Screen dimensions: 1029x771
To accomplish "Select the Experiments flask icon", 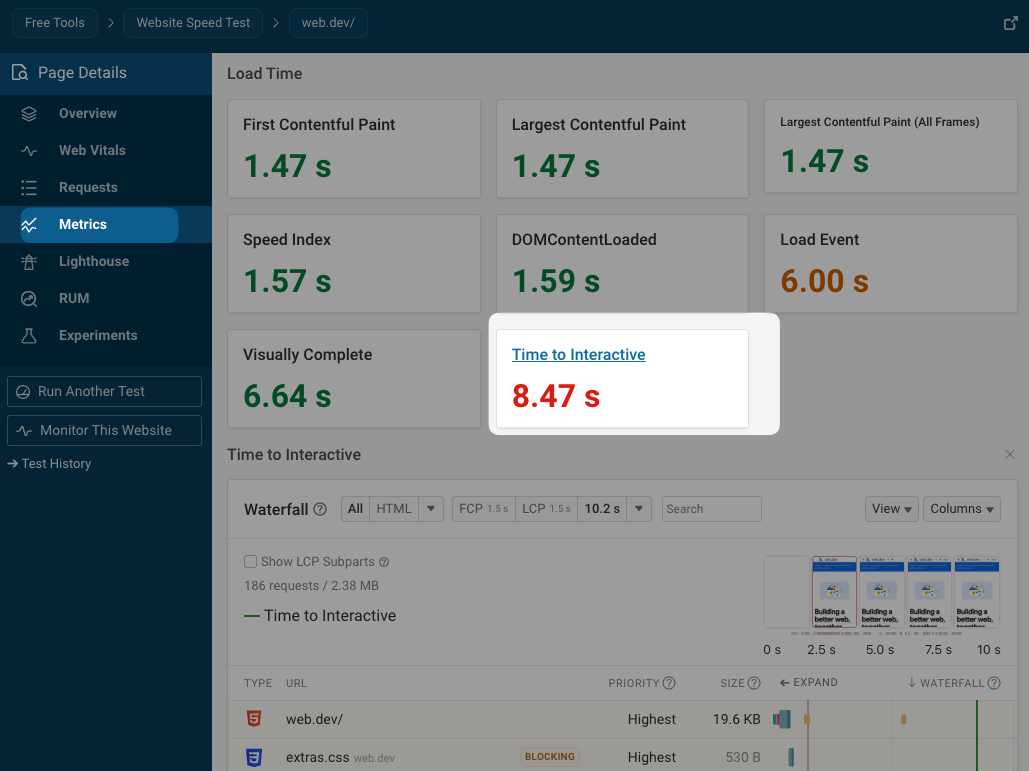I will (x=29, y=335).
